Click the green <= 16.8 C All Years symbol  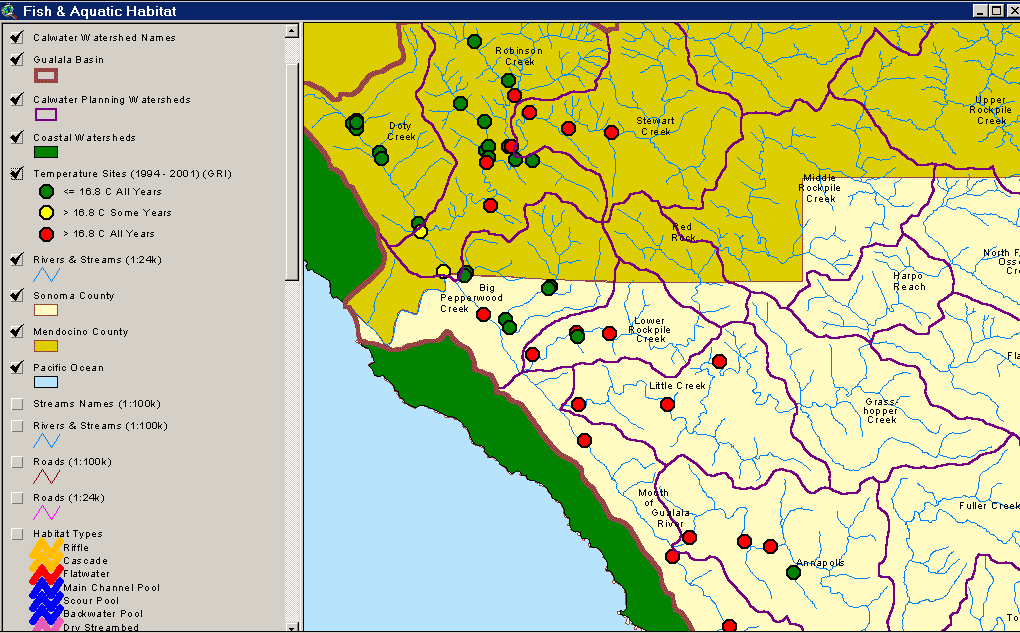click(x=46, y=191)
